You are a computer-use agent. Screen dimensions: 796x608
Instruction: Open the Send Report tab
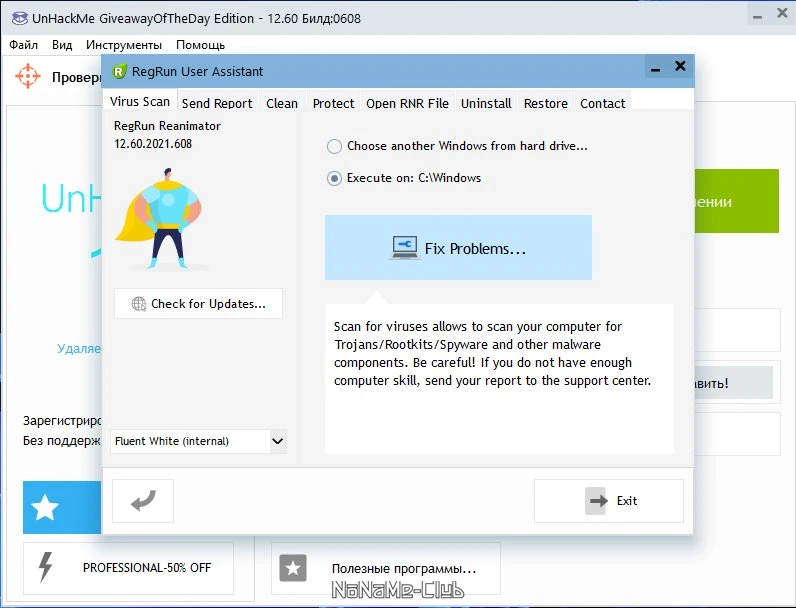tap(217, 103)
